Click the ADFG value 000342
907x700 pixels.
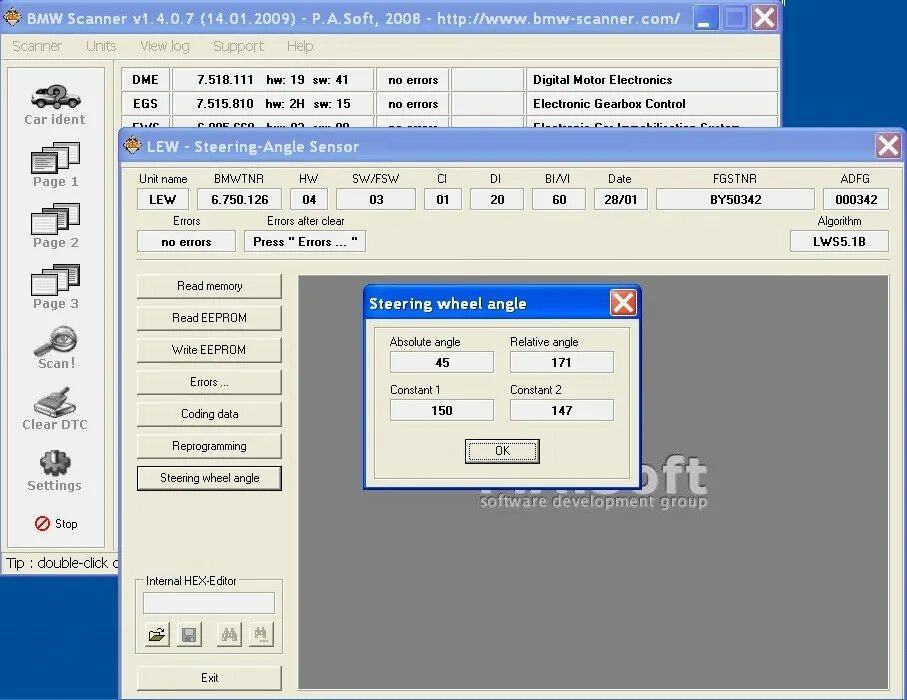(856, 200)
